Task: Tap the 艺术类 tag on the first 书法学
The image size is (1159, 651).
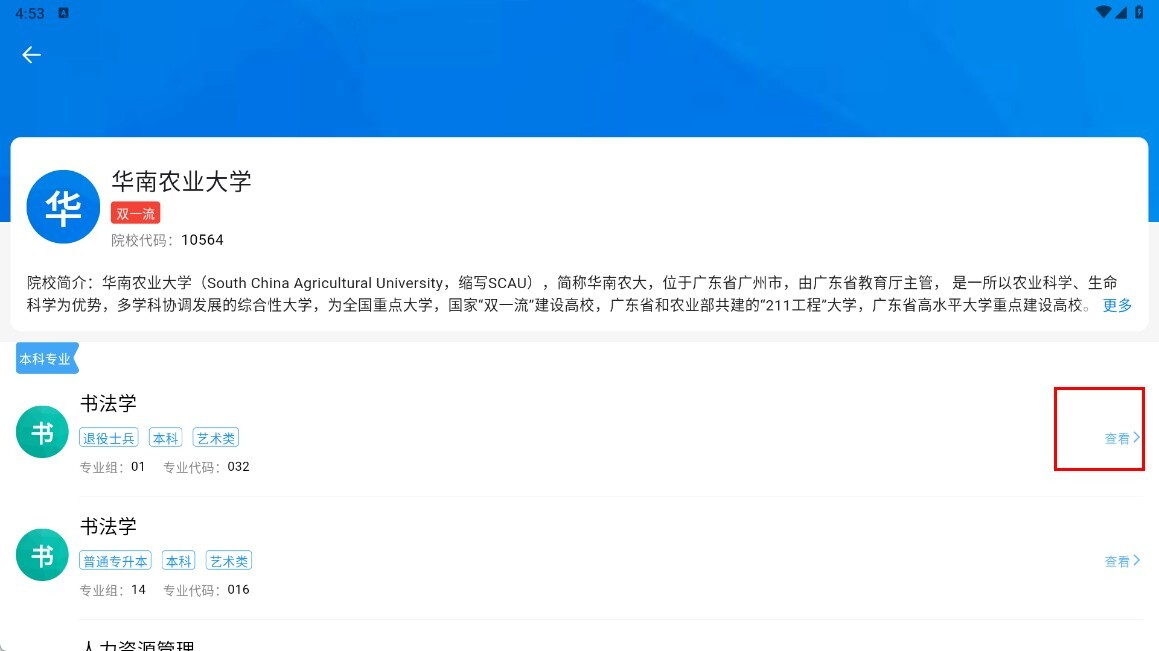Action: tap(216, 438)
